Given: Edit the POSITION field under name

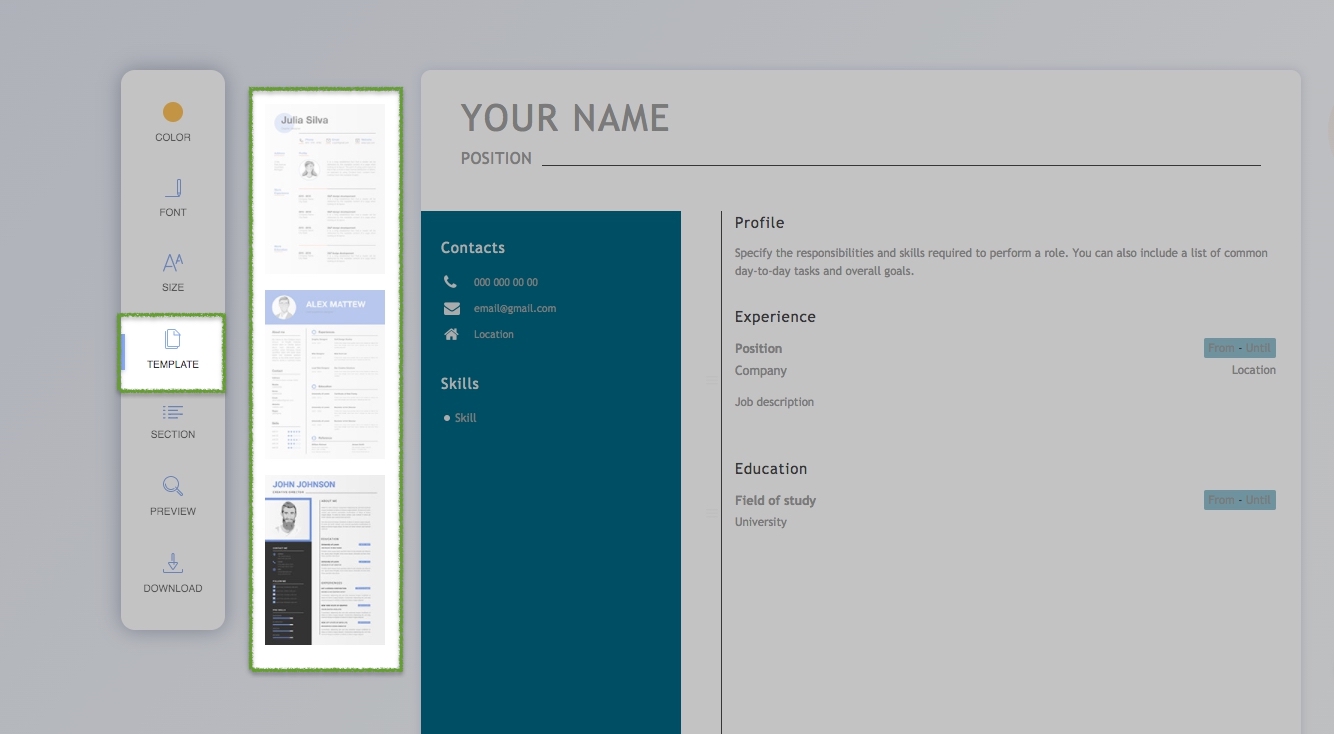Looking at the screenshot, I should (x=496, y=158).
